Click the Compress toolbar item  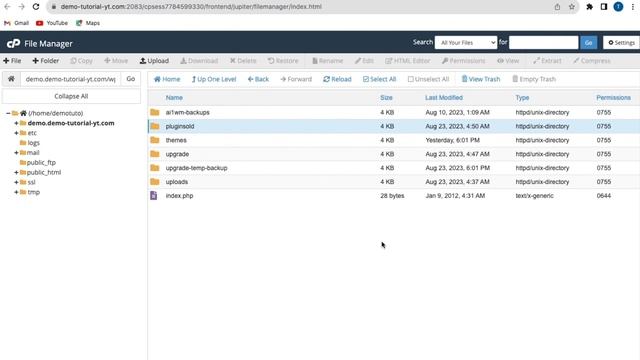(591, 61)
